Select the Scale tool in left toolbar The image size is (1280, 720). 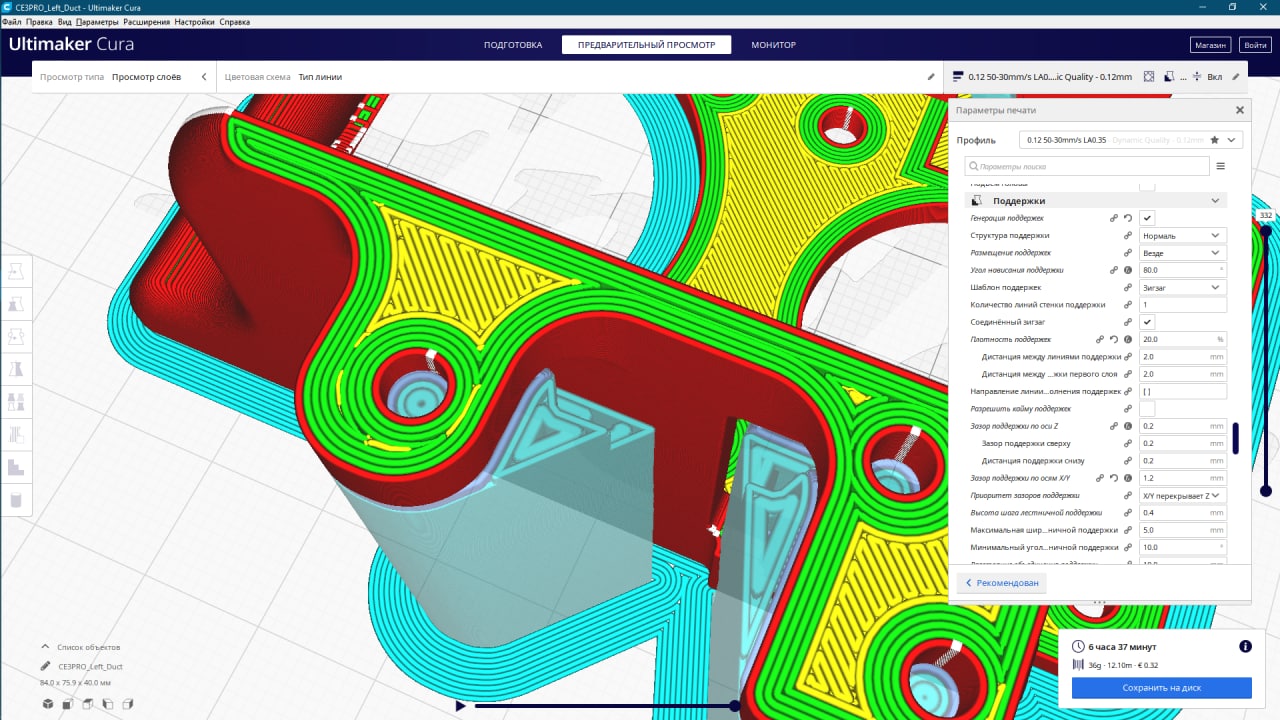click(16, 304)
